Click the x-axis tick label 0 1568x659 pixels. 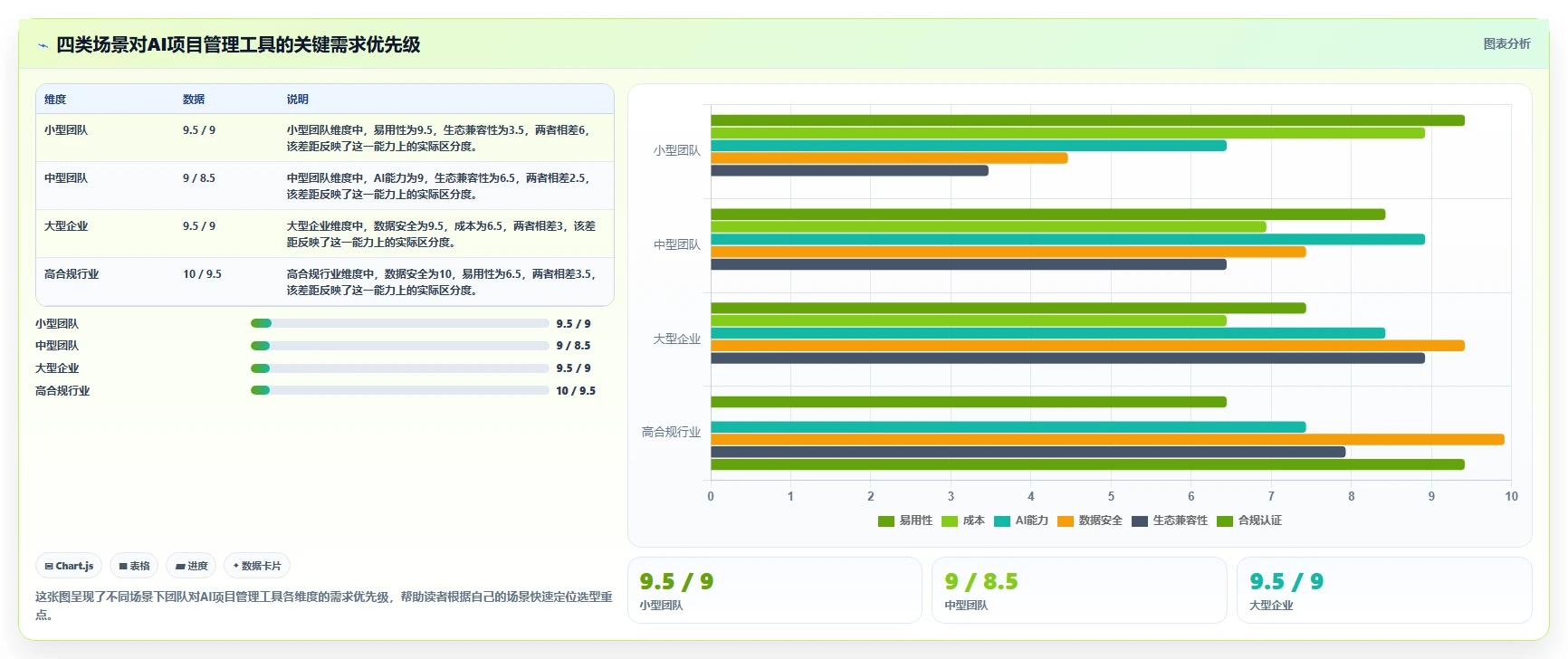tap(711, 497)
